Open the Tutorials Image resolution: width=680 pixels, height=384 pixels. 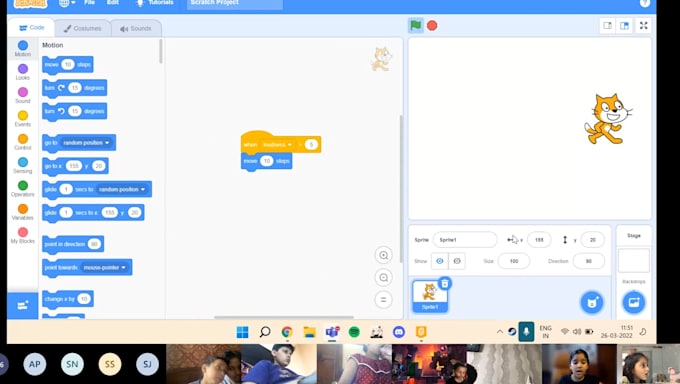coord(155,3)
